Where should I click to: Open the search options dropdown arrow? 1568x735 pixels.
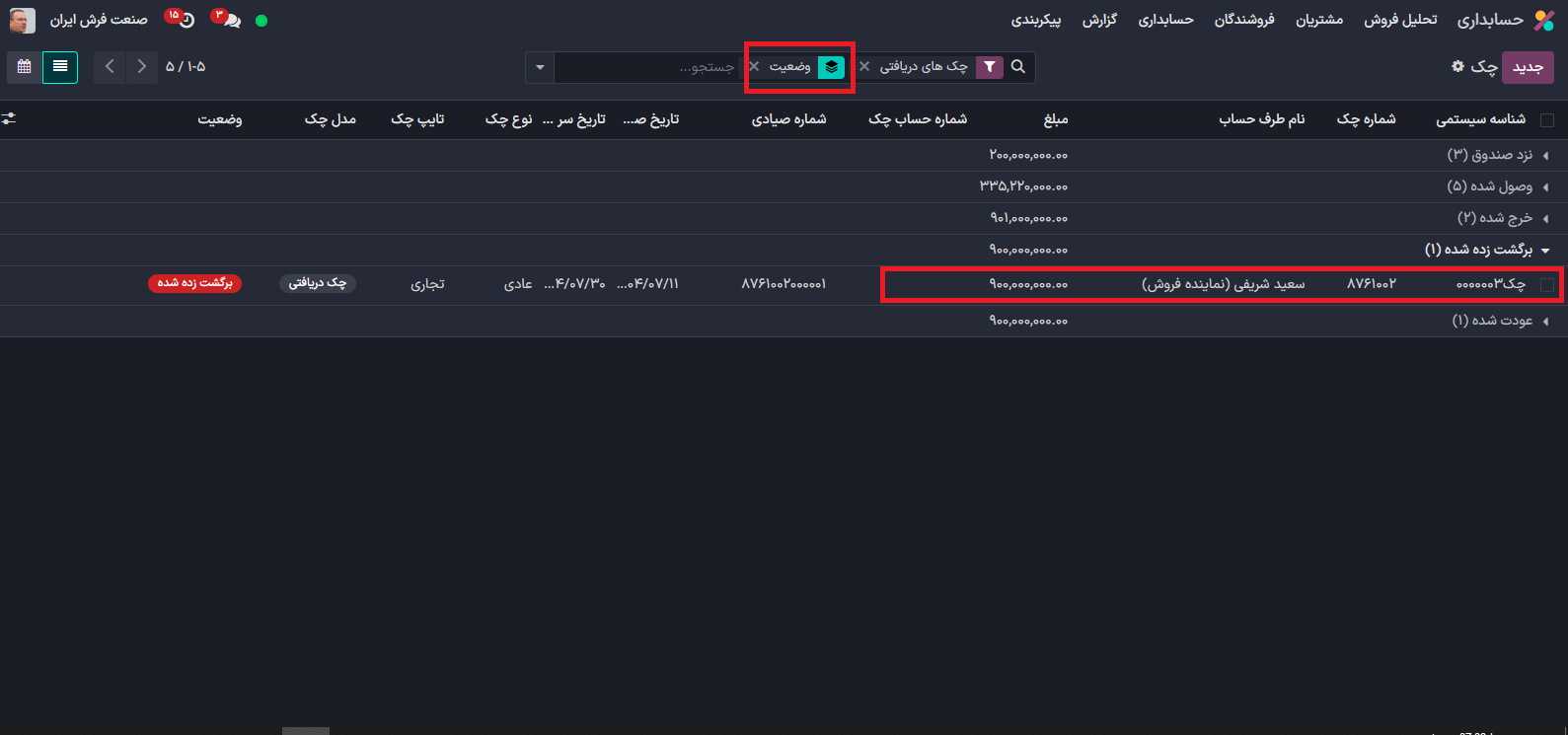tap(539, 67)
